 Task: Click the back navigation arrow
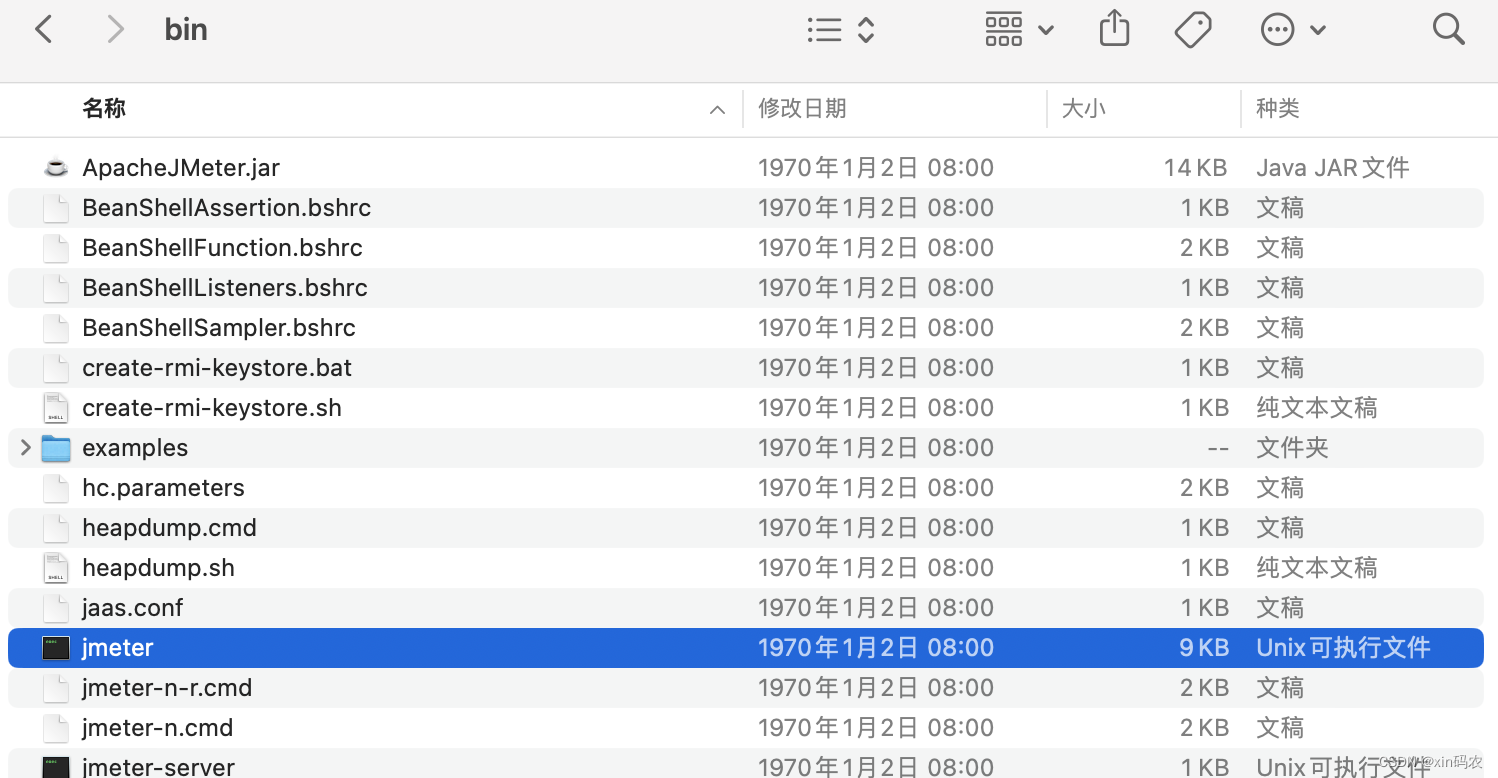(44, 29)
